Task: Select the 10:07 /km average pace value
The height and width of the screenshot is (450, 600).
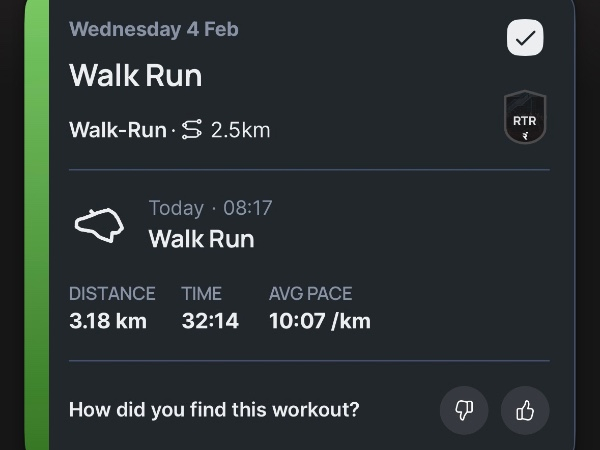Action: click(x=319, y=321)
